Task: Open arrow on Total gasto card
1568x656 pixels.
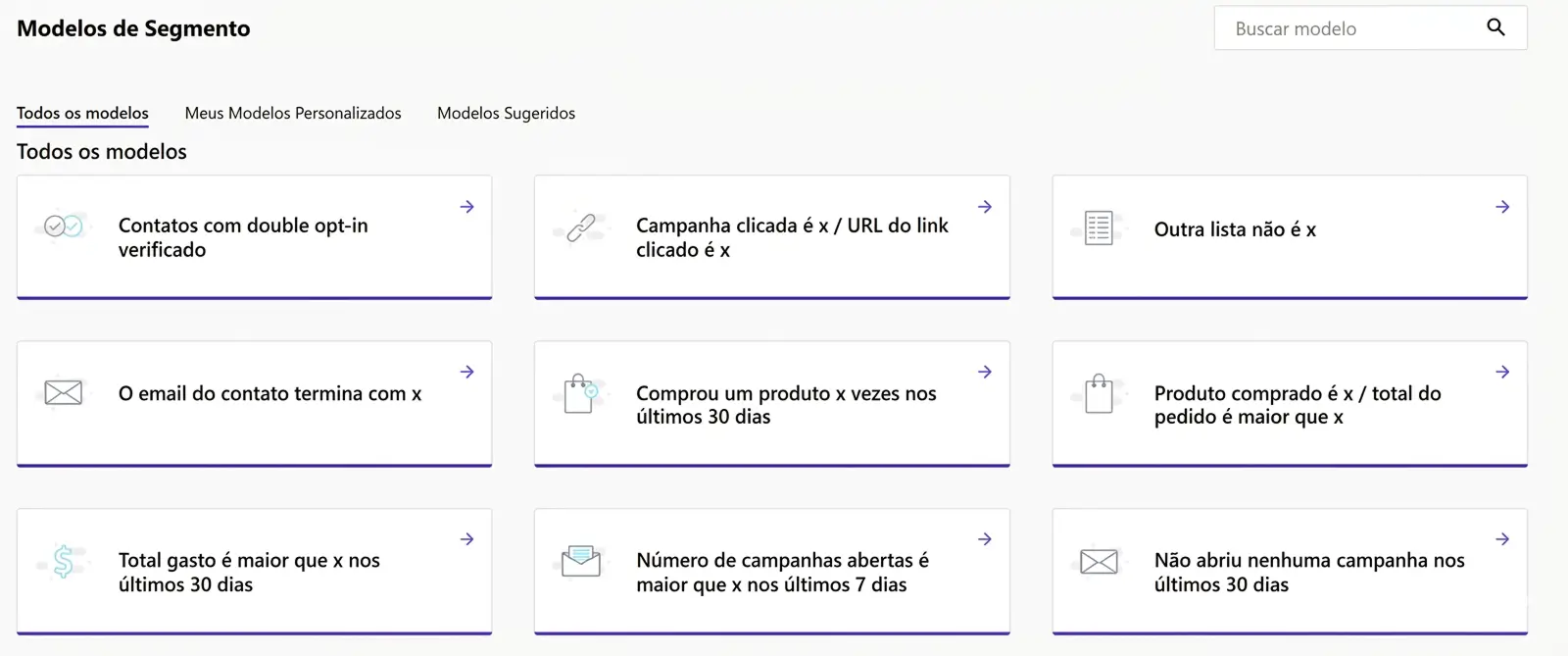Action: pos(467,539)
